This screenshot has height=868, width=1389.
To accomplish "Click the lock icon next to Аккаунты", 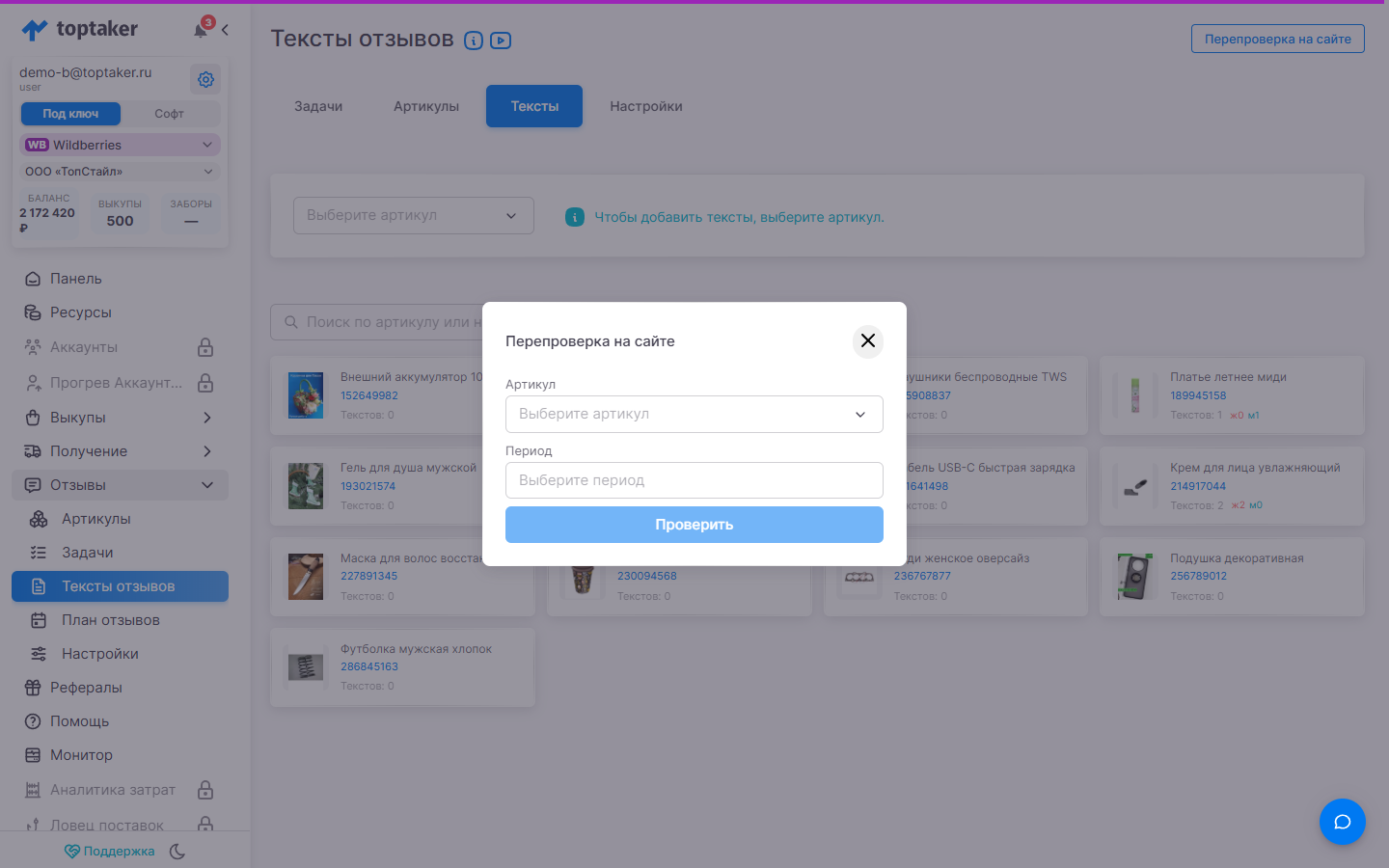I will tap(205, 347).
